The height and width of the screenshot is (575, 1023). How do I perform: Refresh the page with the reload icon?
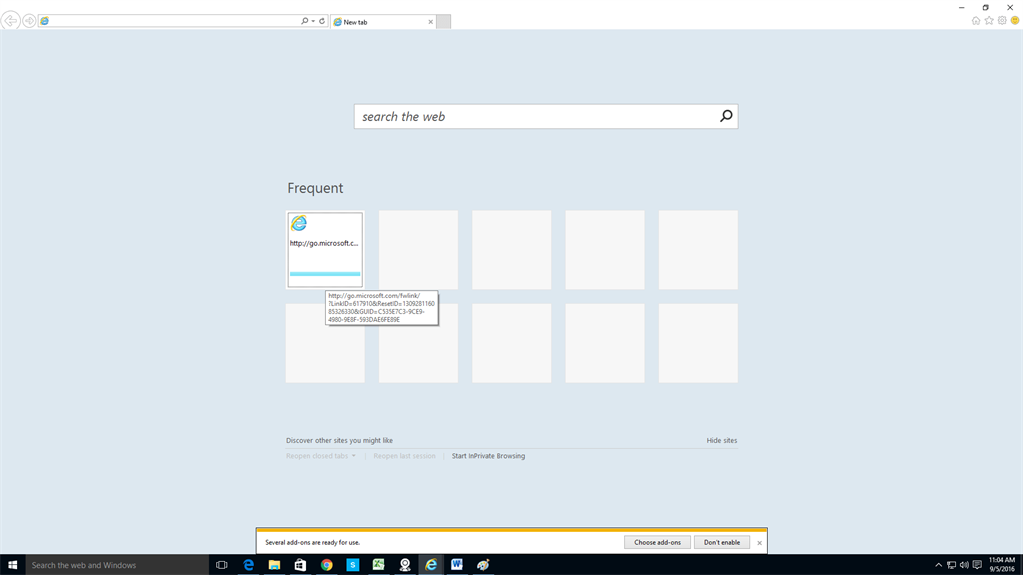point(322,21)
